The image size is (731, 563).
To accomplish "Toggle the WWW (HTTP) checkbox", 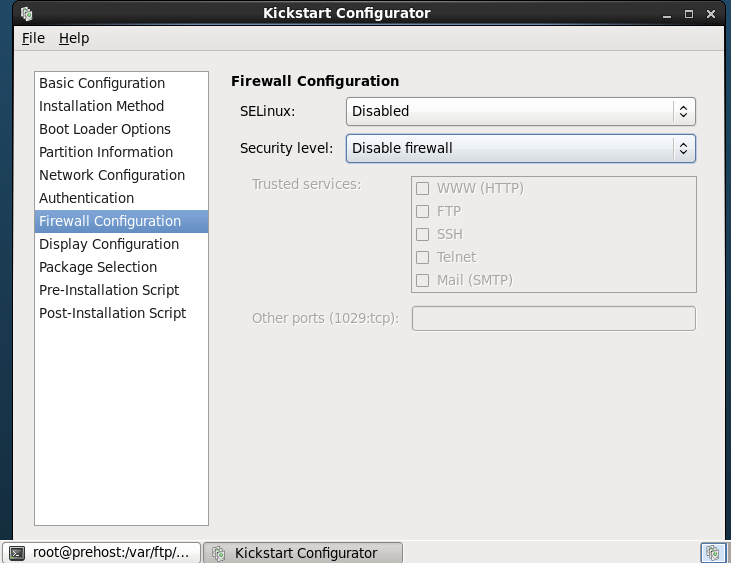I will (422, 188).
